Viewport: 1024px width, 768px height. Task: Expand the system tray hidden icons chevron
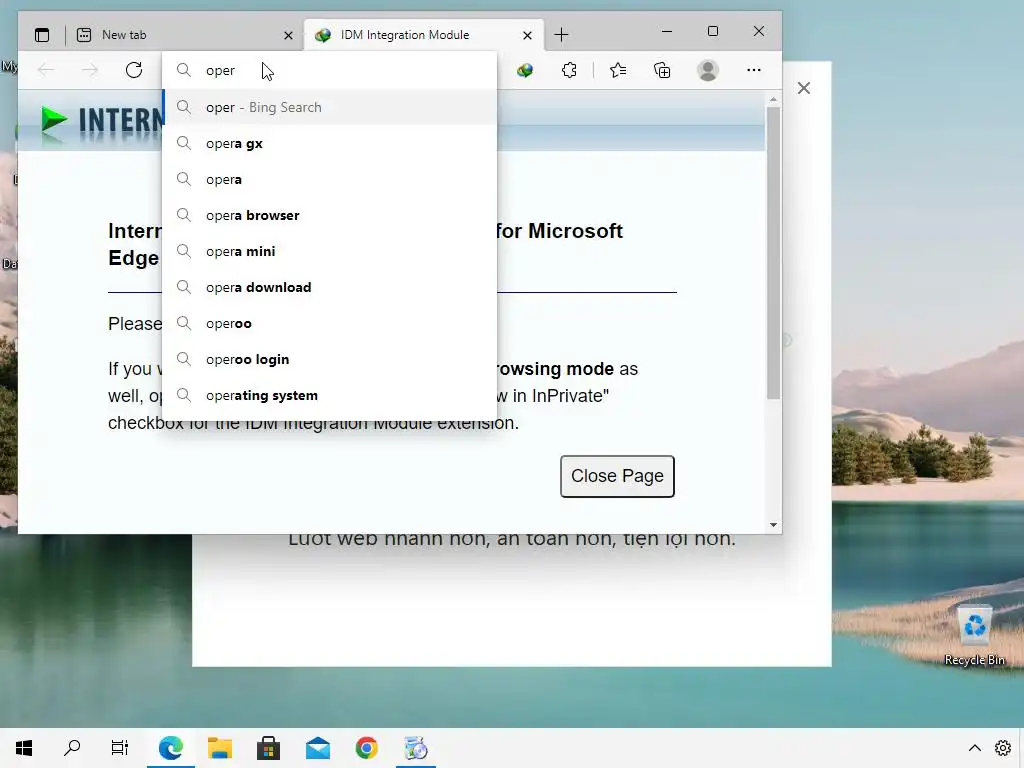[974, 748]
